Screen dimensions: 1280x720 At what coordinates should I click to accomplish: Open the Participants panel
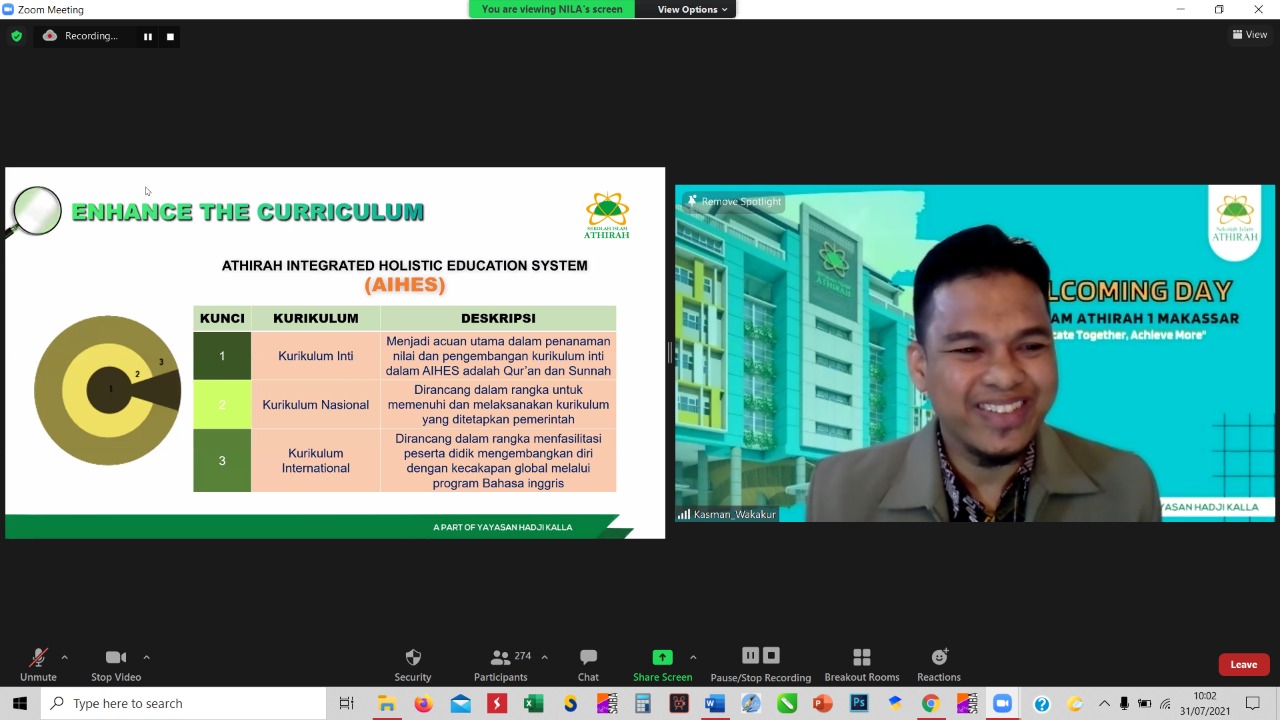pyautogui.click(x=501, y=664)
